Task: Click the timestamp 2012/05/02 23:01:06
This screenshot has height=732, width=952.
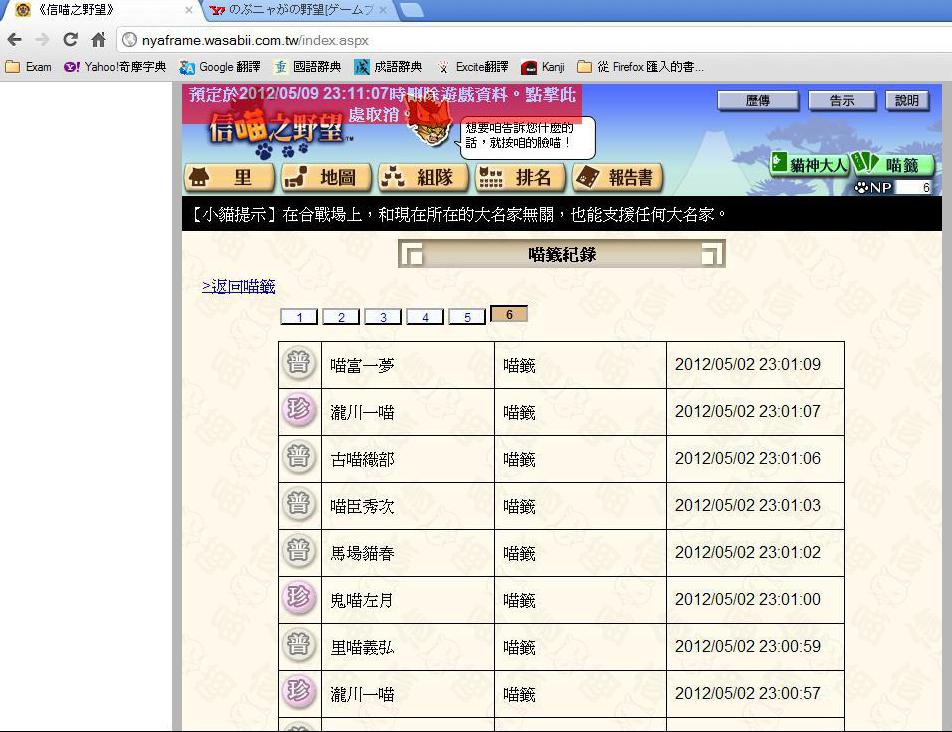Action: (x=747, y=458)
